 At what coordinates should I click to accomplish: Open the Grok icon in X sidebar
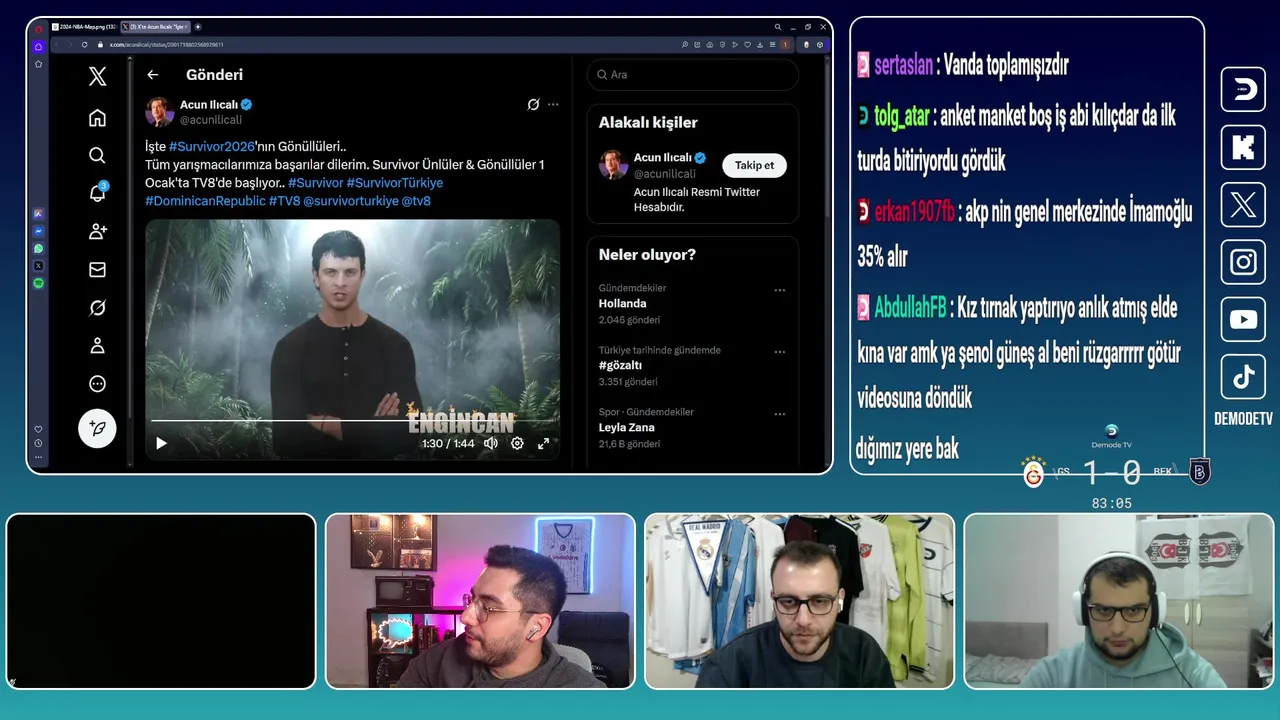click(x=97, y=307)
